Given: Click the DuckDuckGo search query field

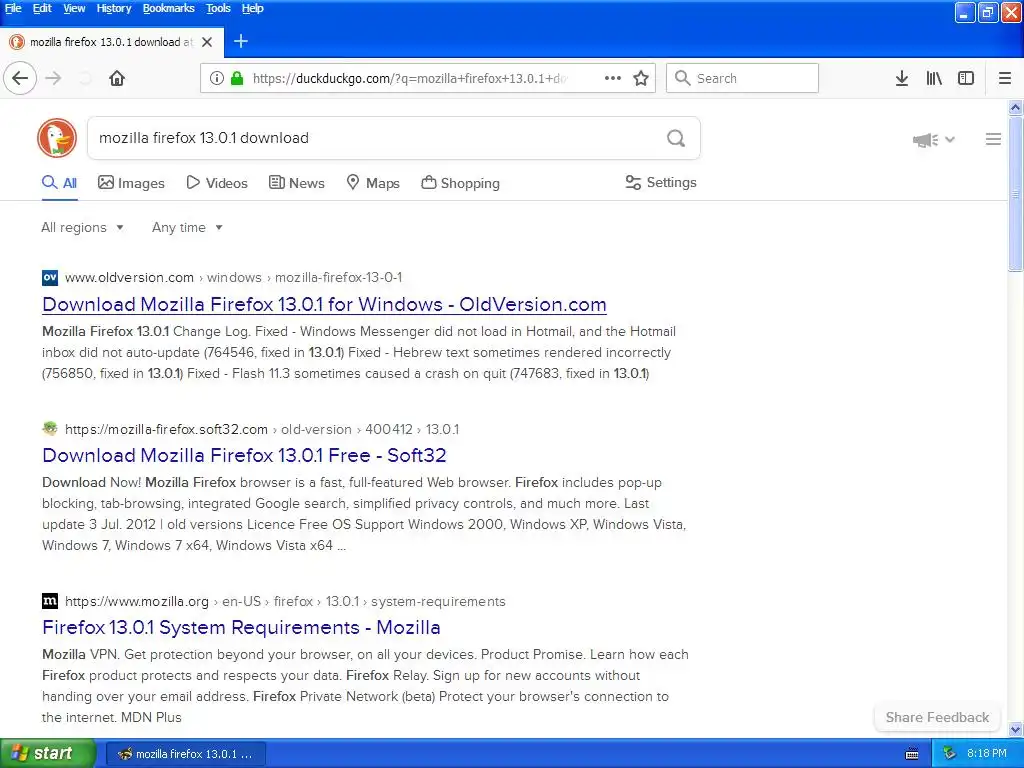Looking at the screenshot, I should pos(376,138).
